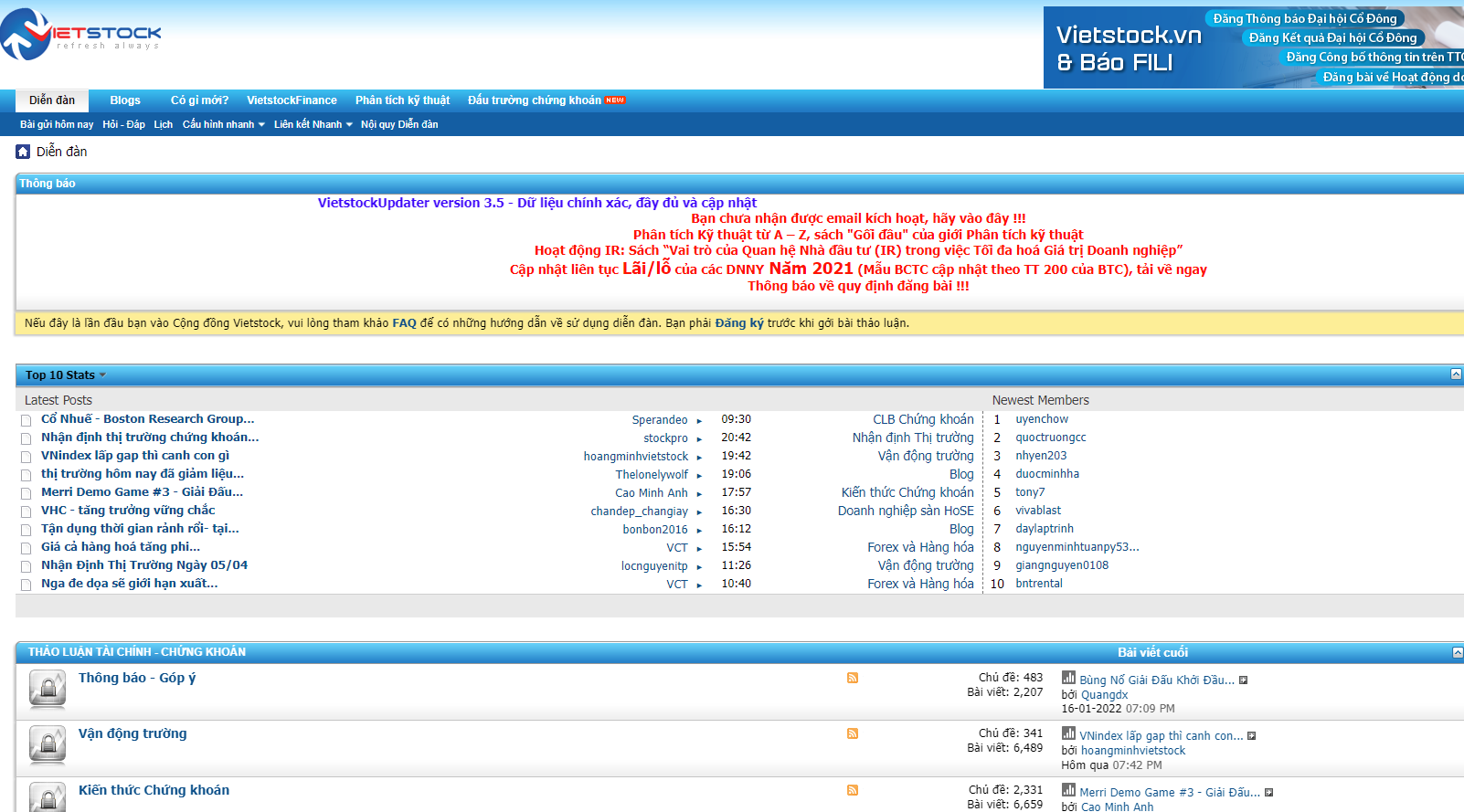The image size is (1464, 812).
Task: Go to last post arrow after VNindex lấp gap
Action: tap(1251, 736)
